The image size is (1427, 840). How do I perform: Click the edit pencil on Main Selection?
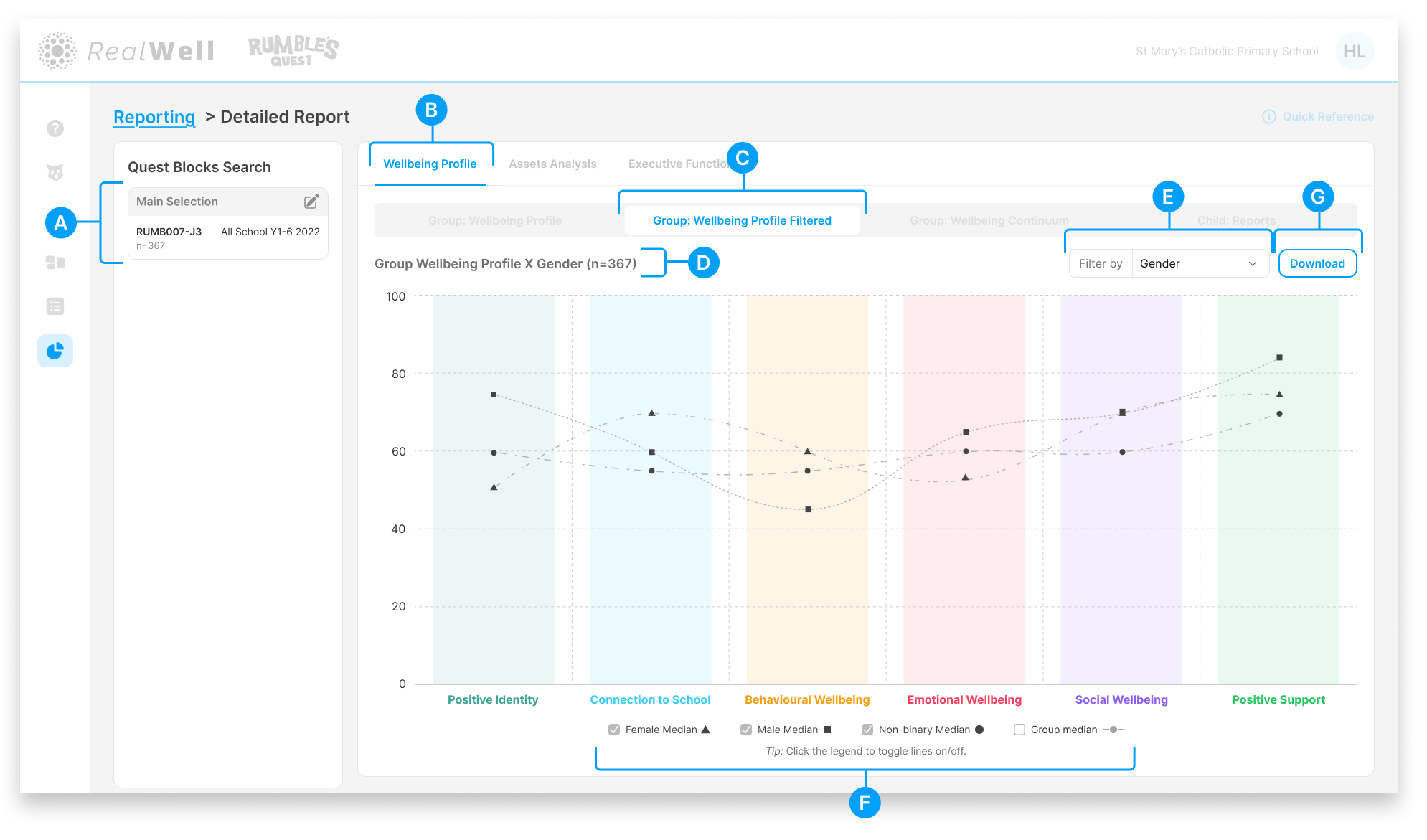(x=311, y=202)
